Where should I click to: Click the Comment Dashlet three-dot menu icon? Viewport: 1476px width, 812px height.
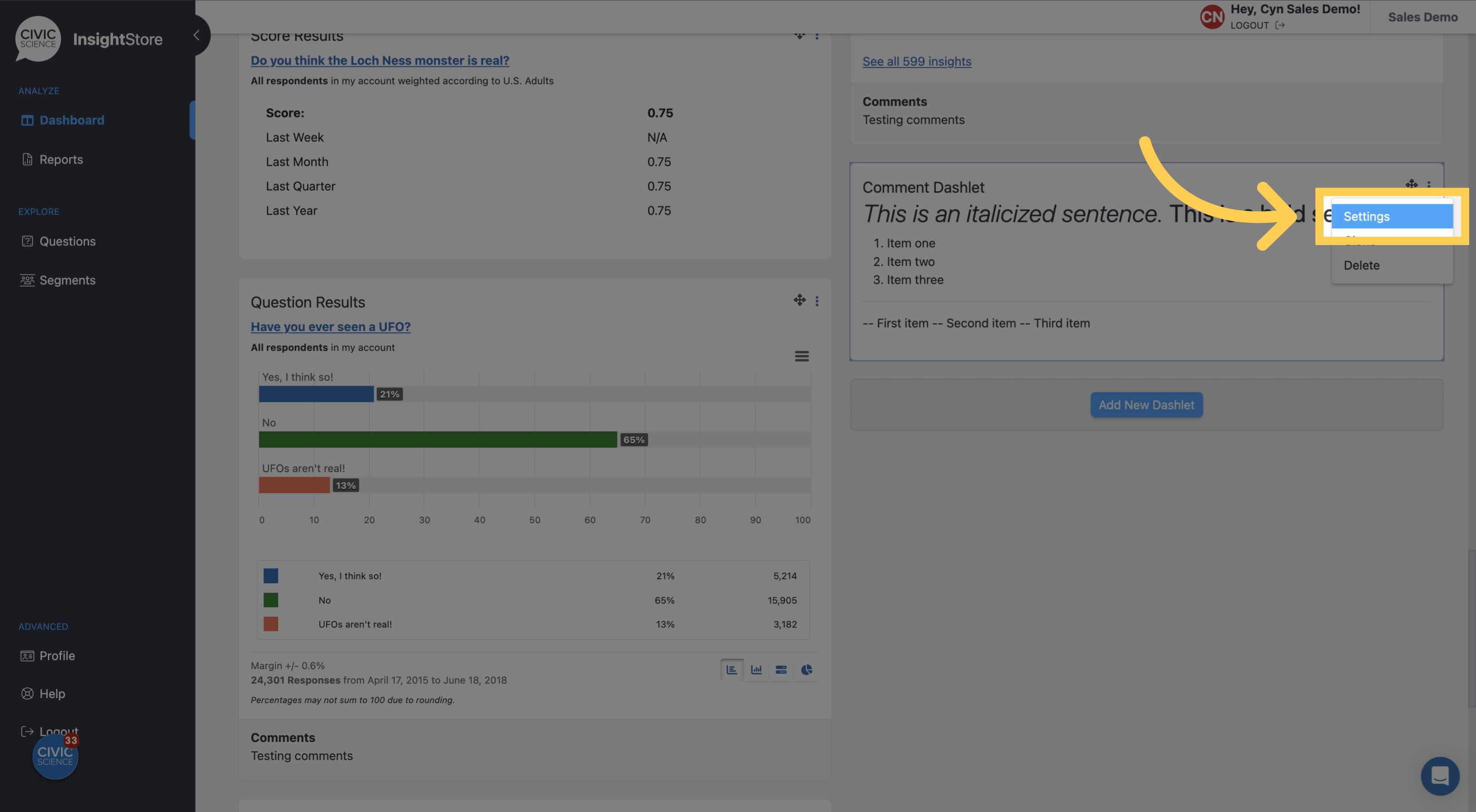1429,184
